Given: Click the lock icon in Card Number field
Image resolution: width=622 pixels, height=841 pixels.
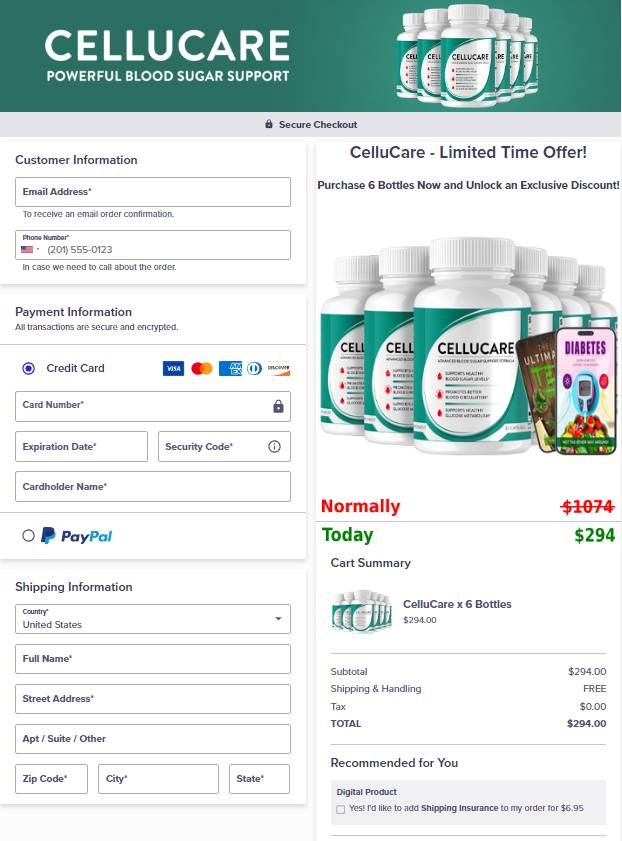Looking at the screenshot, I should point(278,406).
